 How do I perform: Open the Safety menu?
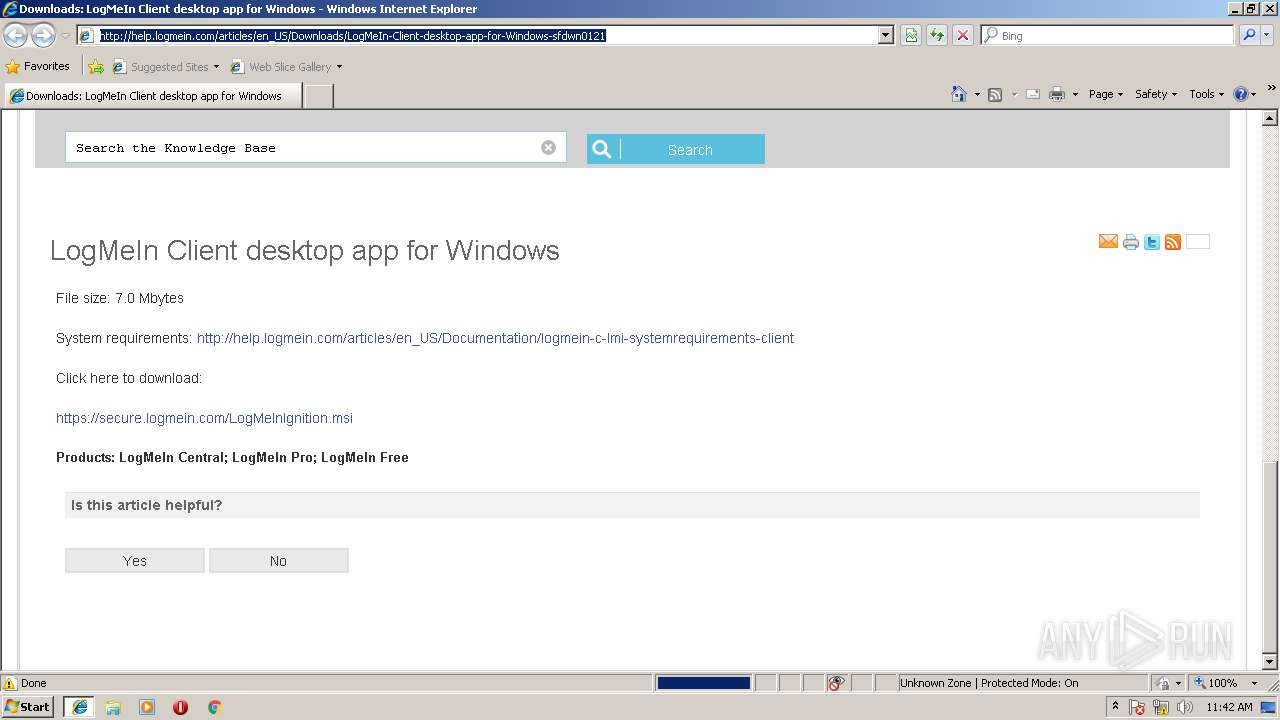1156,94
